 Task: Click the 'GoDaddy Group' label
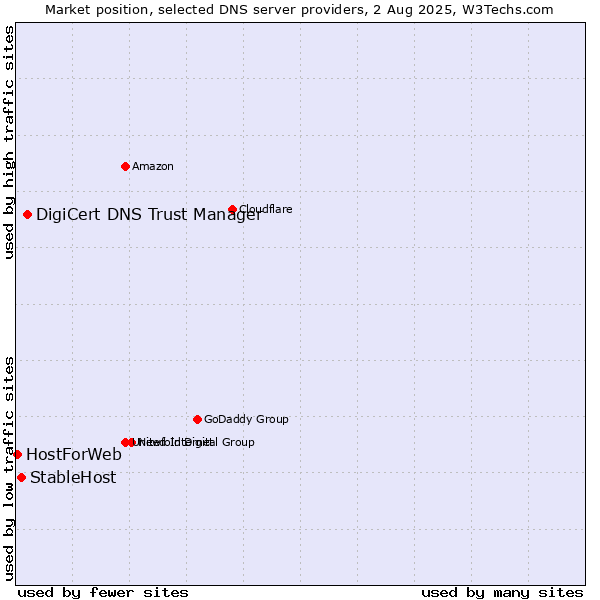pos(246,419)
